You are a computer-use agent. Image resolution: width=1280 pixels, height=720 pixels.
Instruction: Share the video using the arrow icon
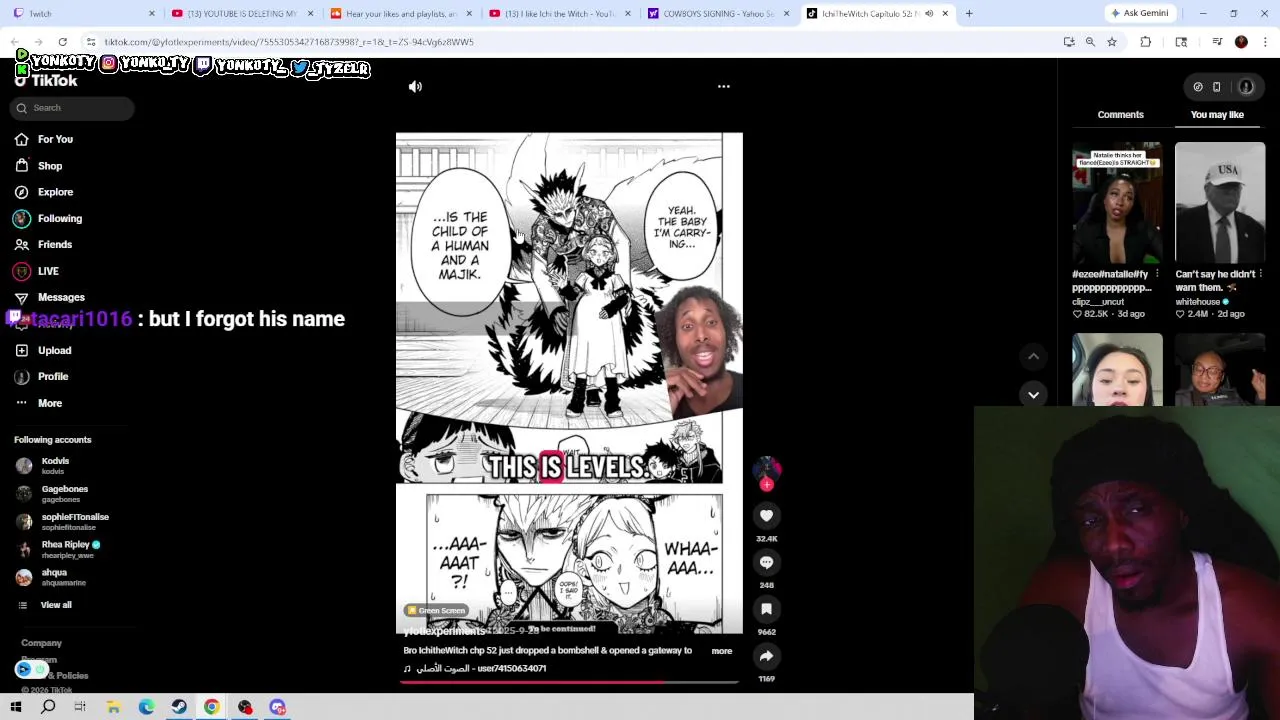[x=767, y=656]
